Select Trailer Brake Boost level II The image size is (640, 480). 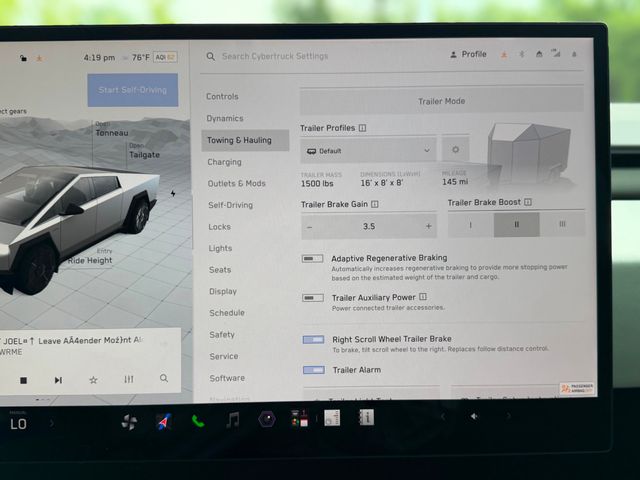[517, 224]
